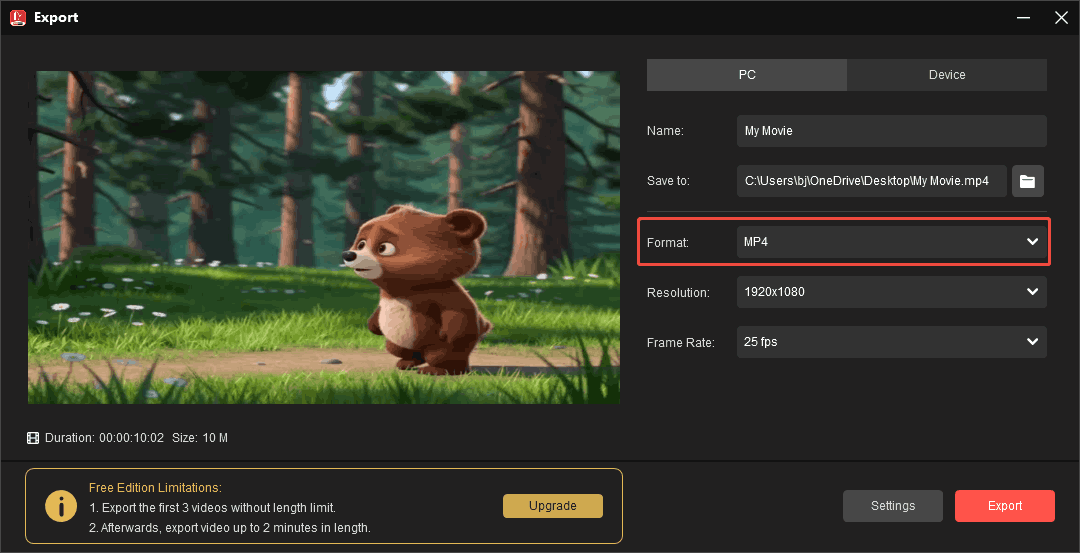
Task: Click the film strip icon next to Duration
Action: click(33, 437)
